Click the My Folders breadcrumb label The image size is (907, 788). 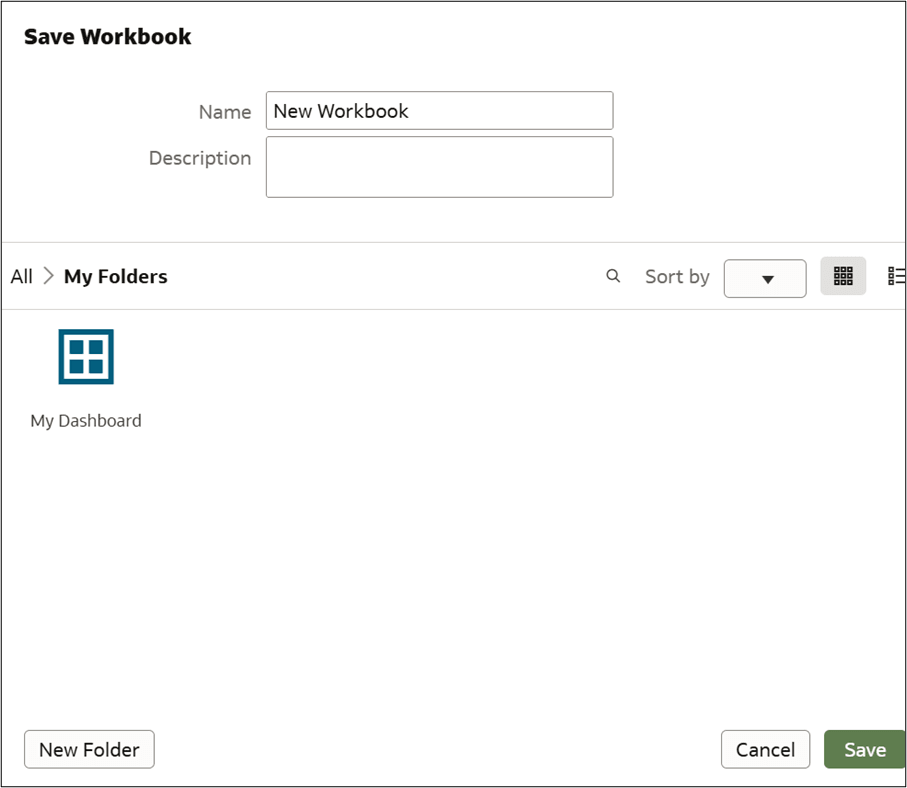point(114,276)
